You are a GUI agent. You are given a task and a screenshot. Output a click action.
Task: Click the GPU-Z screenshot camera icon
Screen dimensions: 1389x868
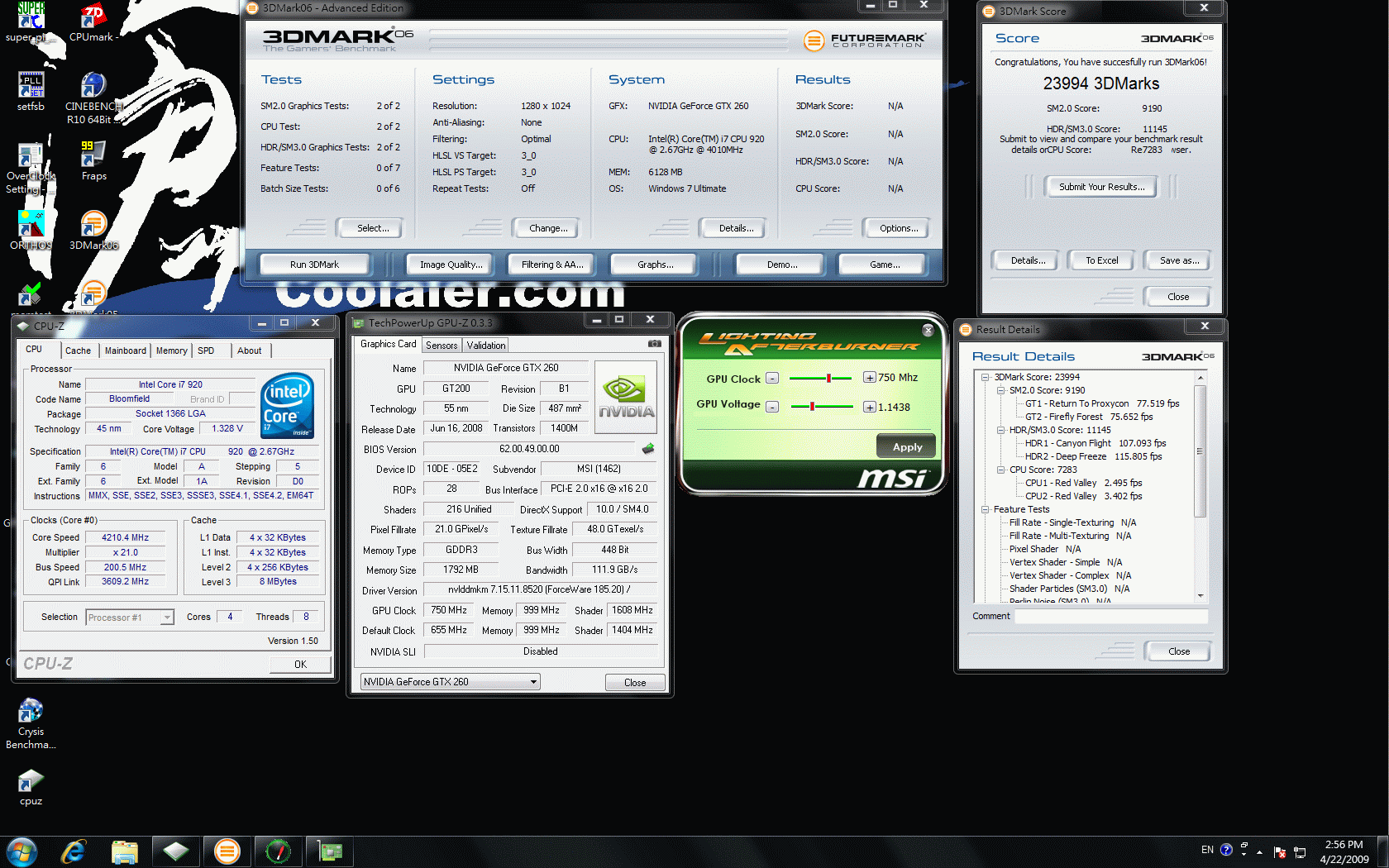pos(654,344)
